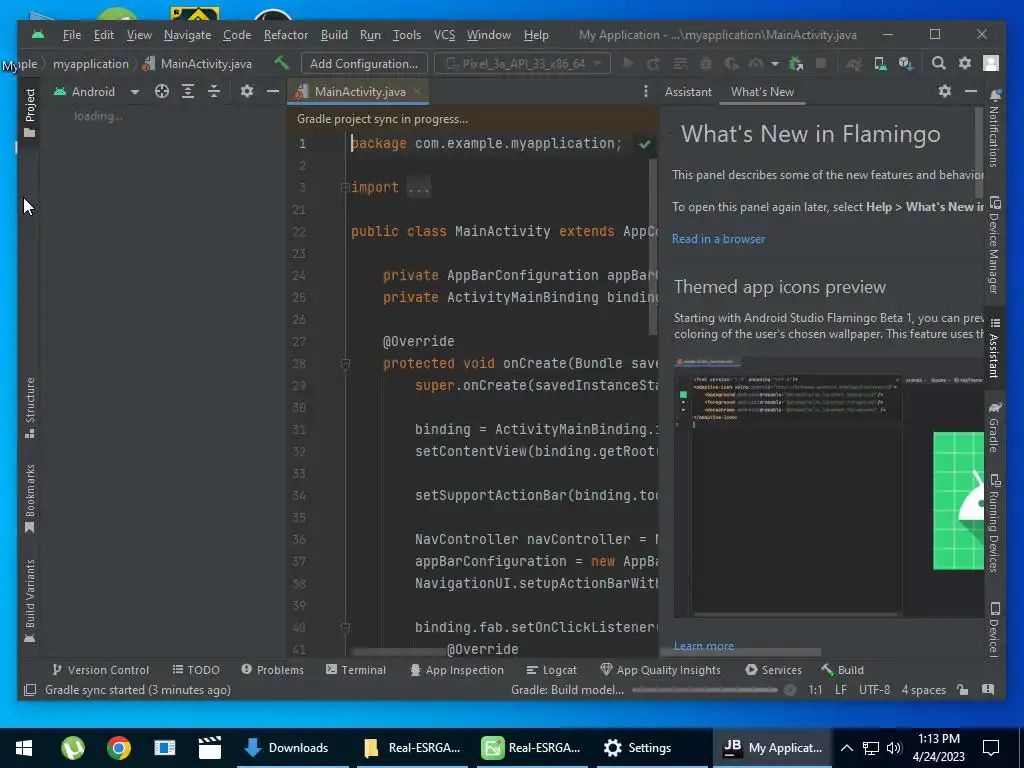Open Device Manager icon in toolbar
The height and width of the screenshot is (768, 1024).
(x=880, y=63)
